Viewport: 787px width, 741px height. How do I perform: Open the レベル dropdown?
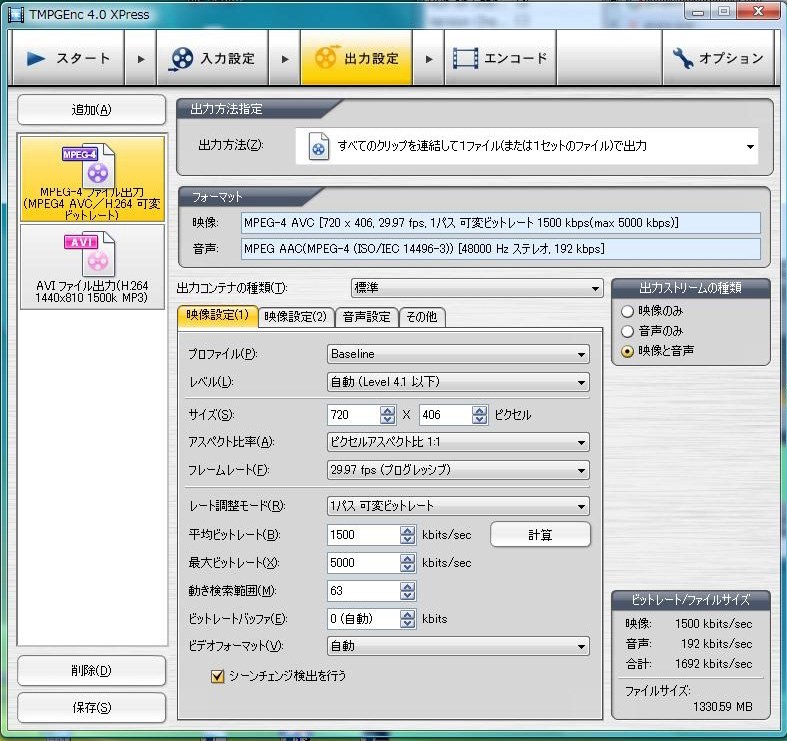458,382
